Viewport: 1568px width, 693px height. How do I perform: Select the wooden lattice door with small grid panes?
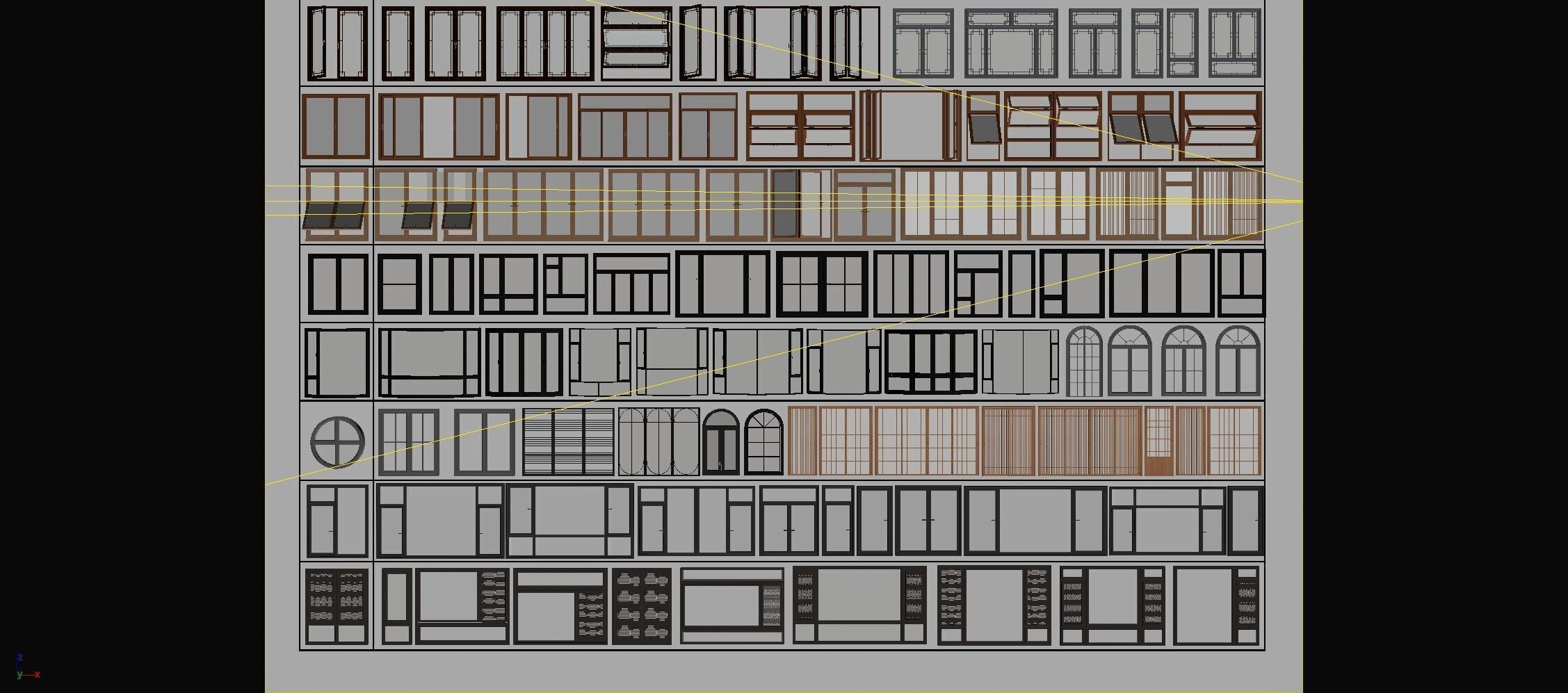1158,442
